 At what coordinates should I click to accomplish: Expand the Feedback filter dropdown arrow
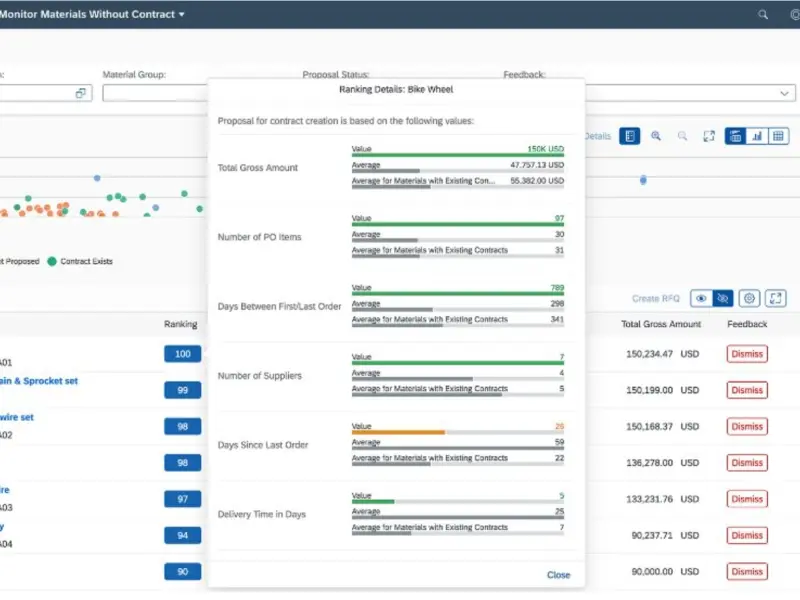tap(785, 93)
